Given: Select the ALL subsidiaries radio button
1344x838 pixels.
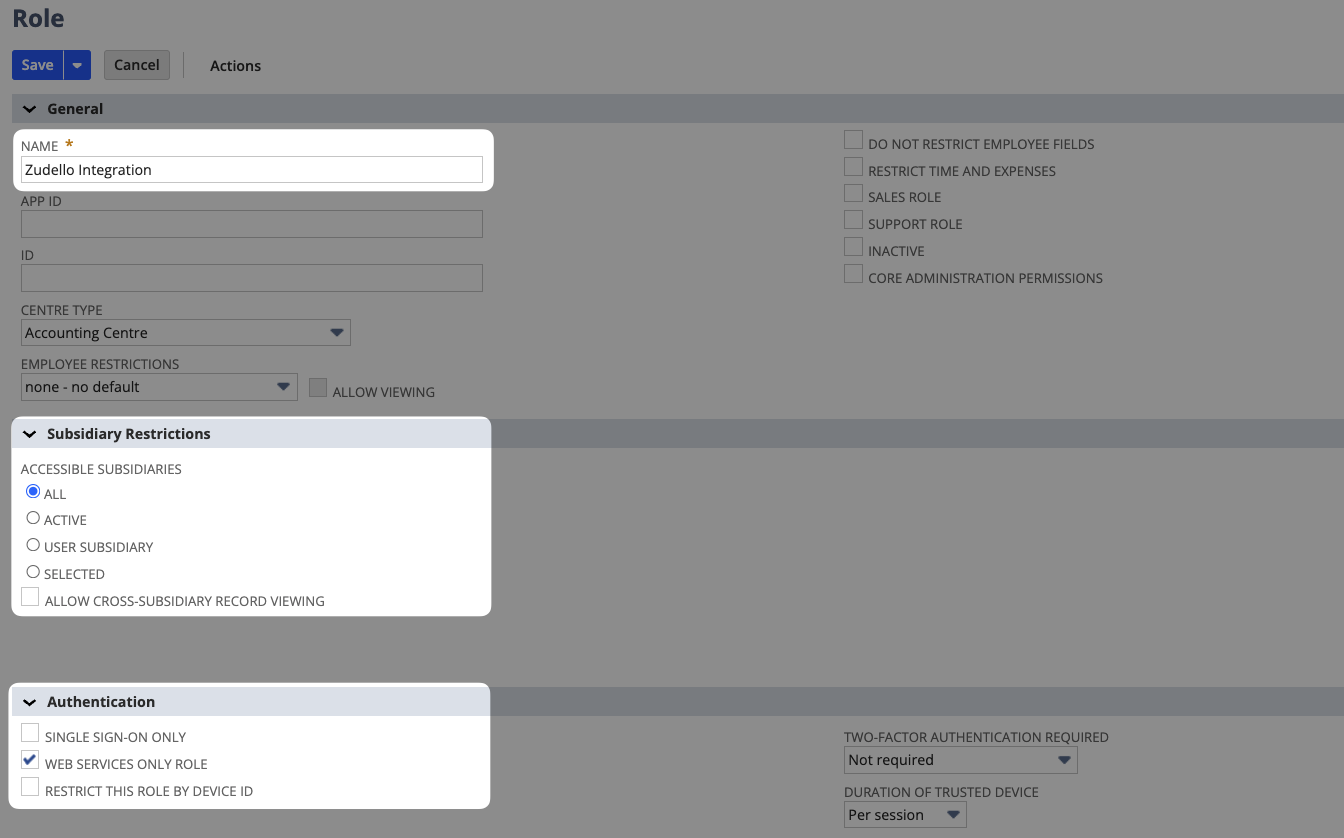Looking at the screenshot, I should pos(33,492).
